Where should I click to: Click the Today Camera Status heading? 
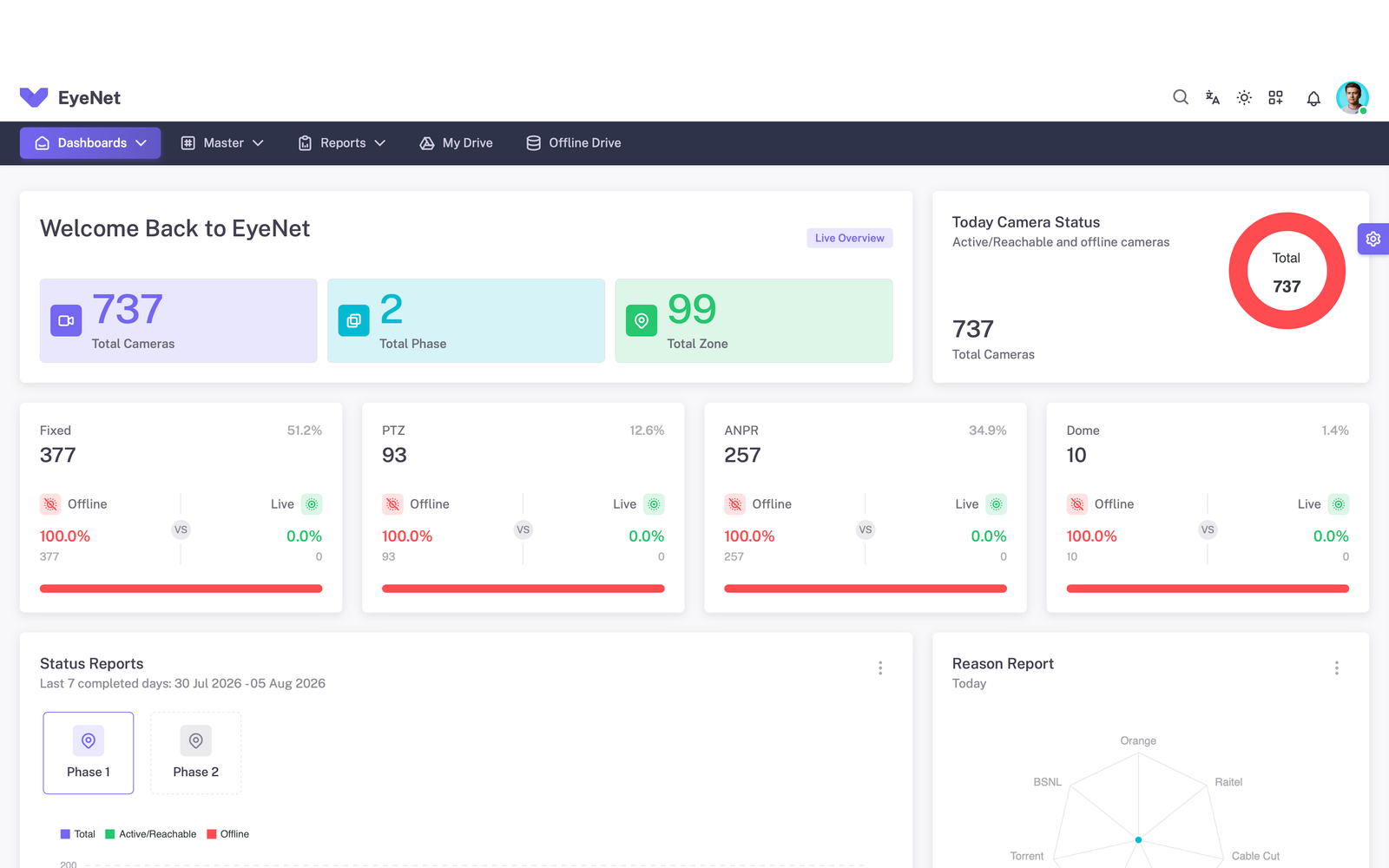pos(1026,222)
